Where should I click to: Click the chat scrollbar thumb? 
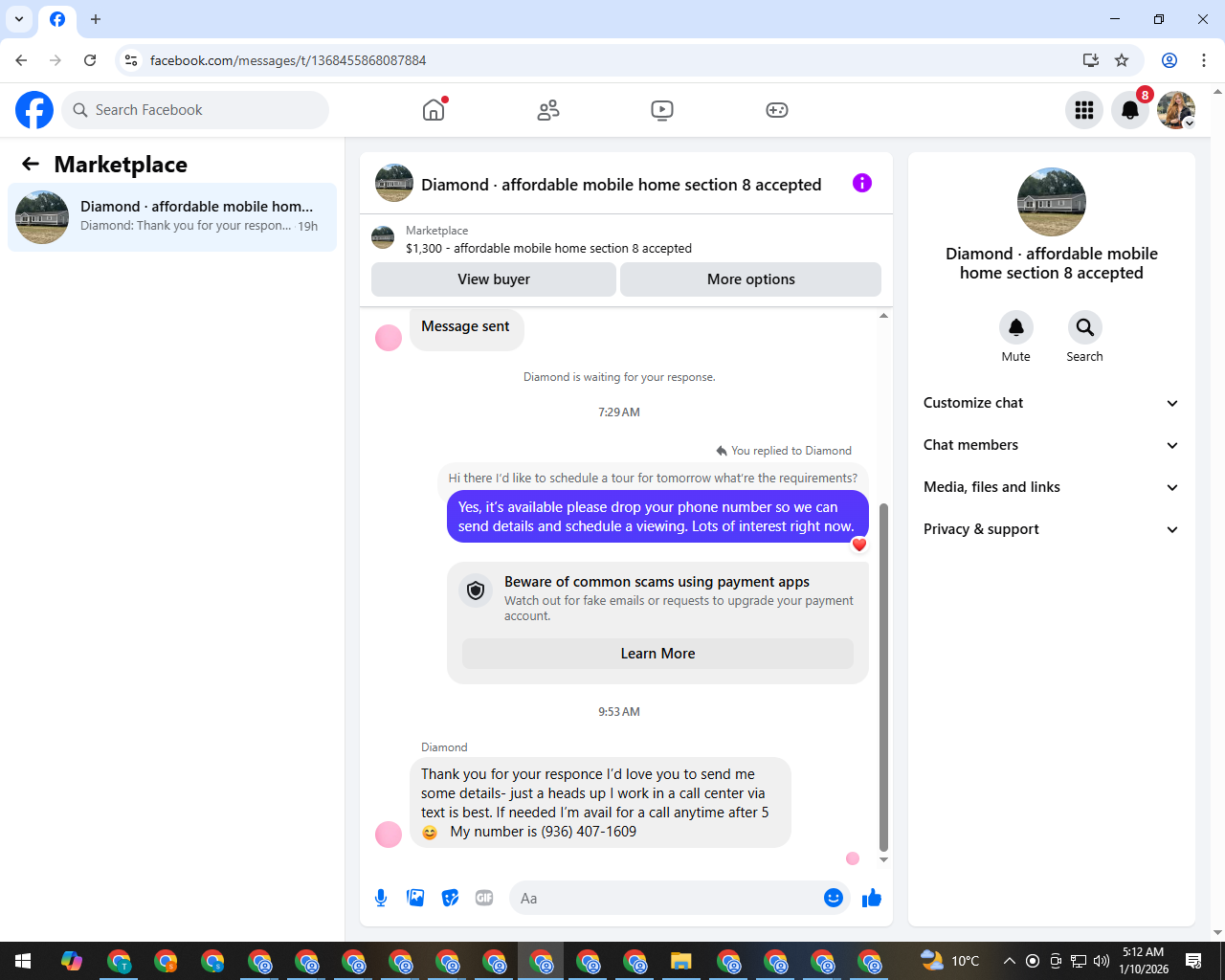883,678
